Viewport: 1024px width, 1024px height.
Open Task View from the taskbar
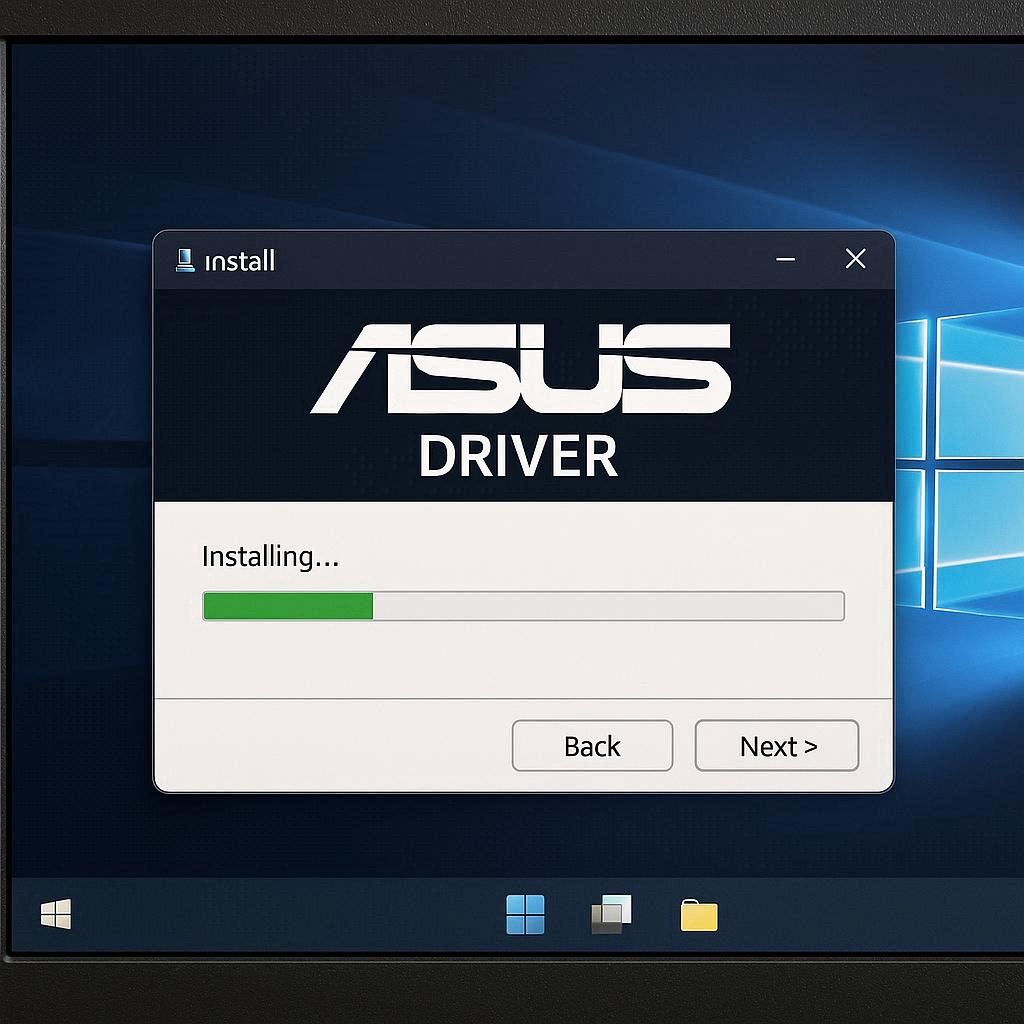[611, 914]
